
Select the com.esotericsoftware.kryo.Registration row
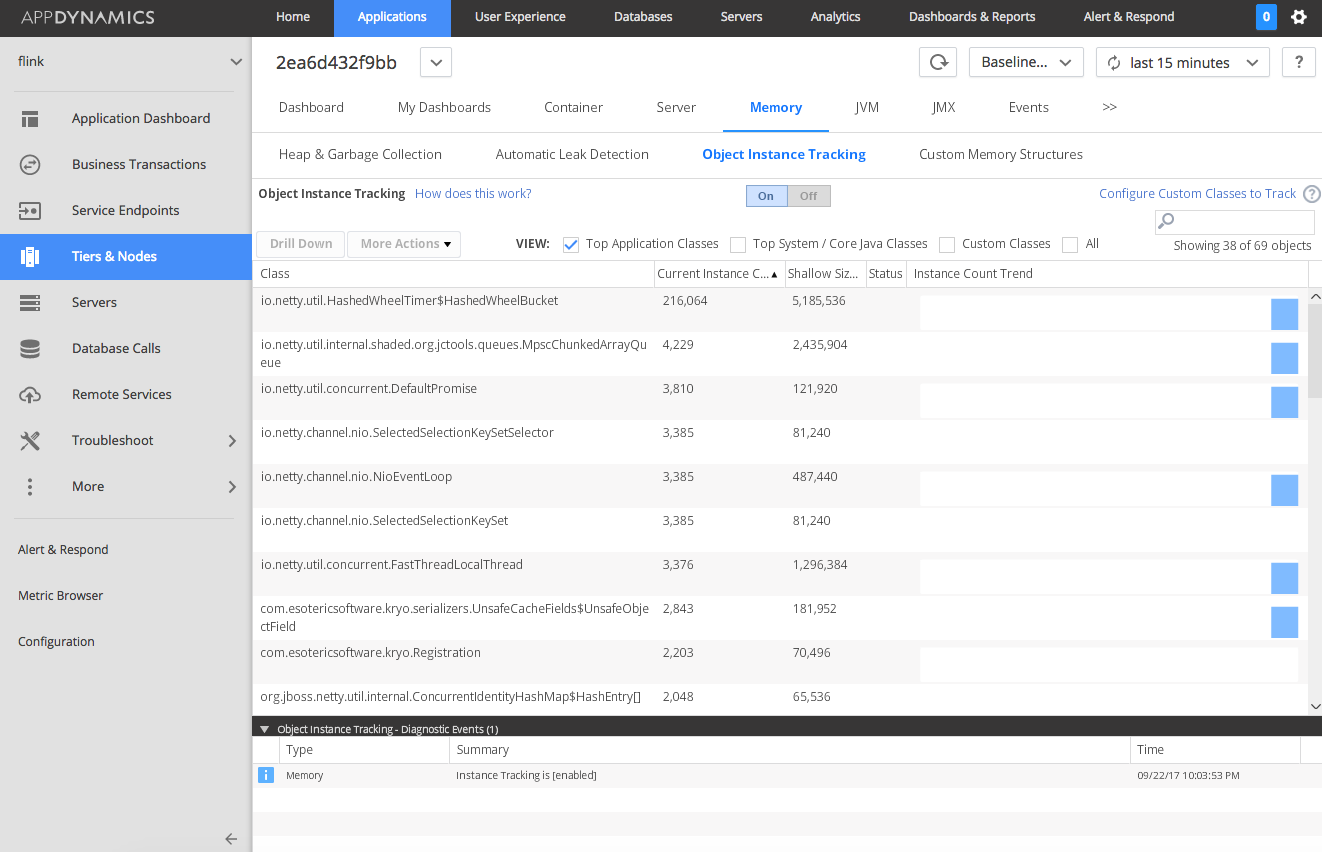(x=780, y=662)
